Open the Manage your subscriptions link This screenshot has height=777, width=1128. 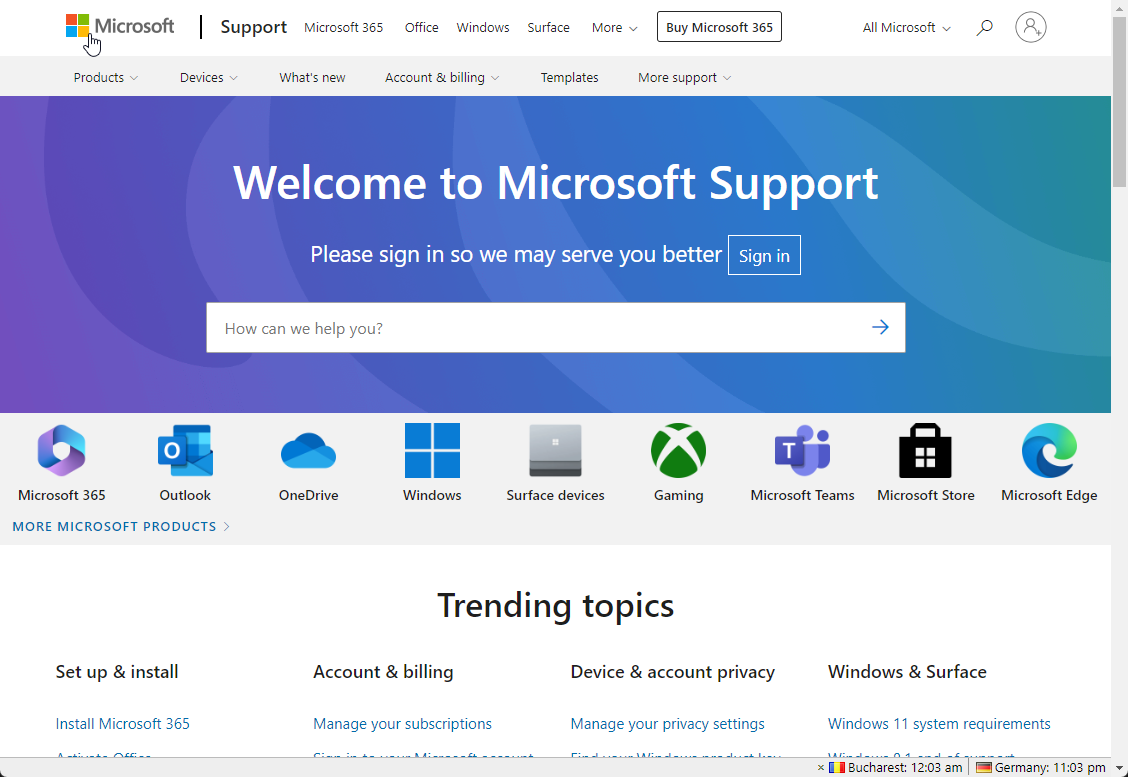pyautogui.click(x=402, y=723)
